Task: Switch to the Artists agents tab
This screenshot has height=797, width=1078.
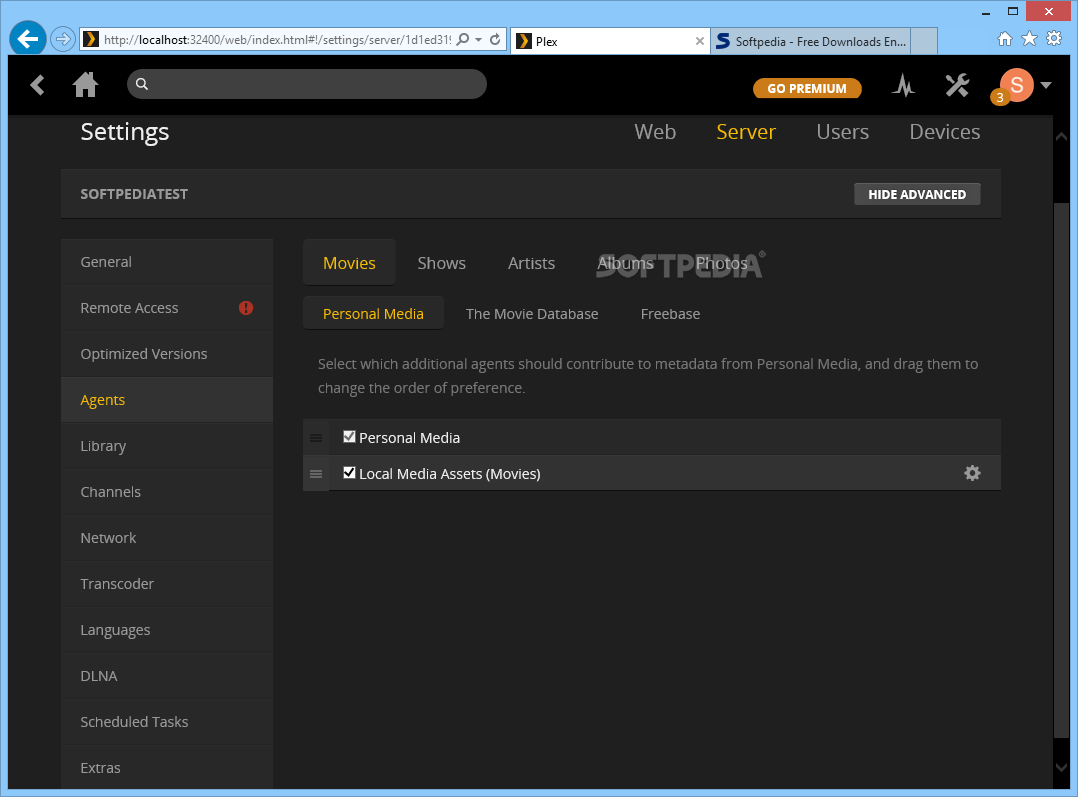Action: click(x=531, y=263)
